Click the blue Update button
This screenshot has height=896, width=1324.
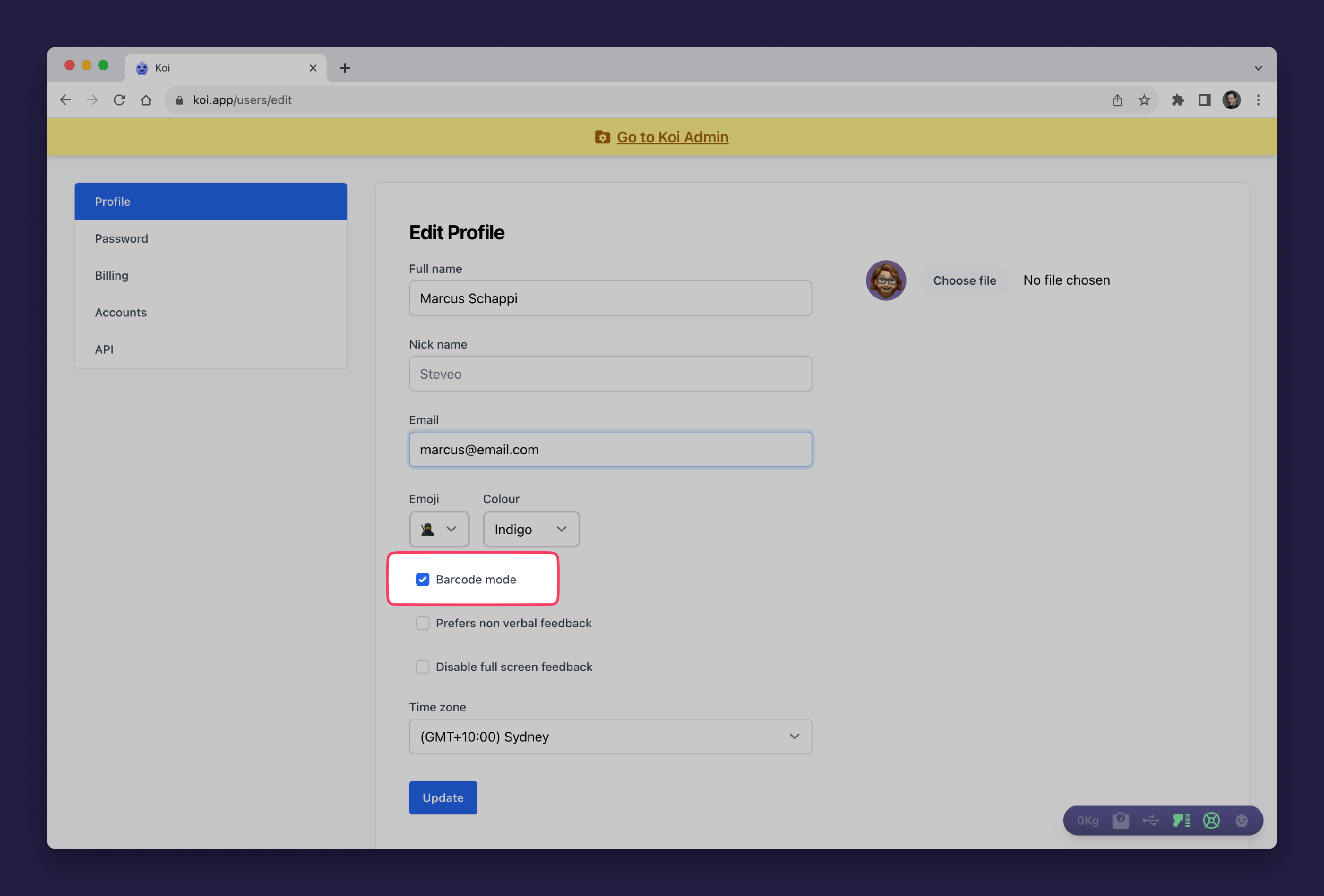click(x=443, y=798)
